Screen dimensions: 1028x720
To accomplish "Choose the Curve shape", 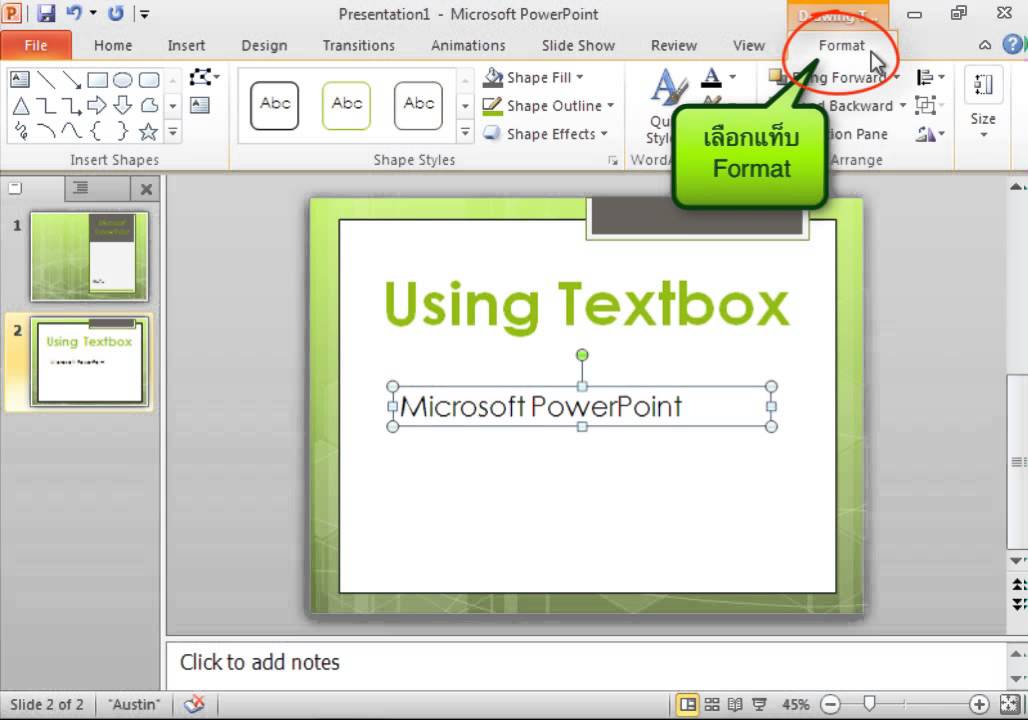I will click(x=71, y=131).
